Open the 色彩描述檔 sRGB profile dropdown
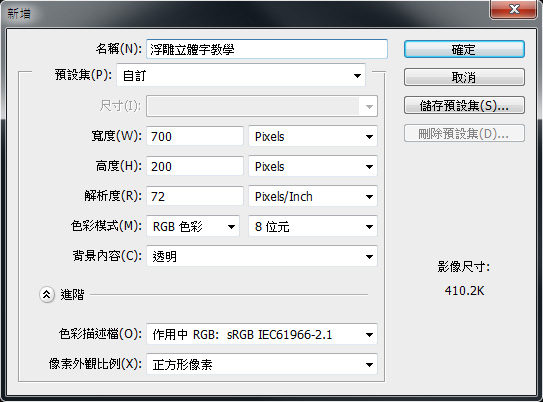This screenshot has height=402, width=543. pyautogui.click(x=262, y=334)
